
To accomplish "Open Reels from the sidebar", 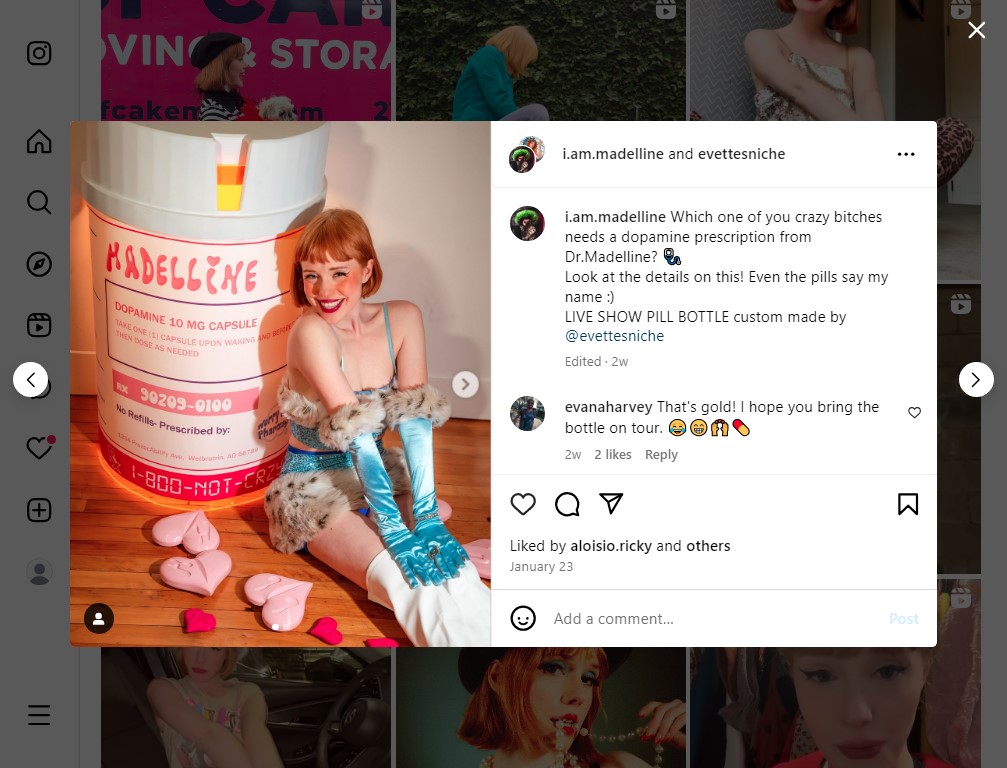I will pyautogui.click(x=39, y=325).
